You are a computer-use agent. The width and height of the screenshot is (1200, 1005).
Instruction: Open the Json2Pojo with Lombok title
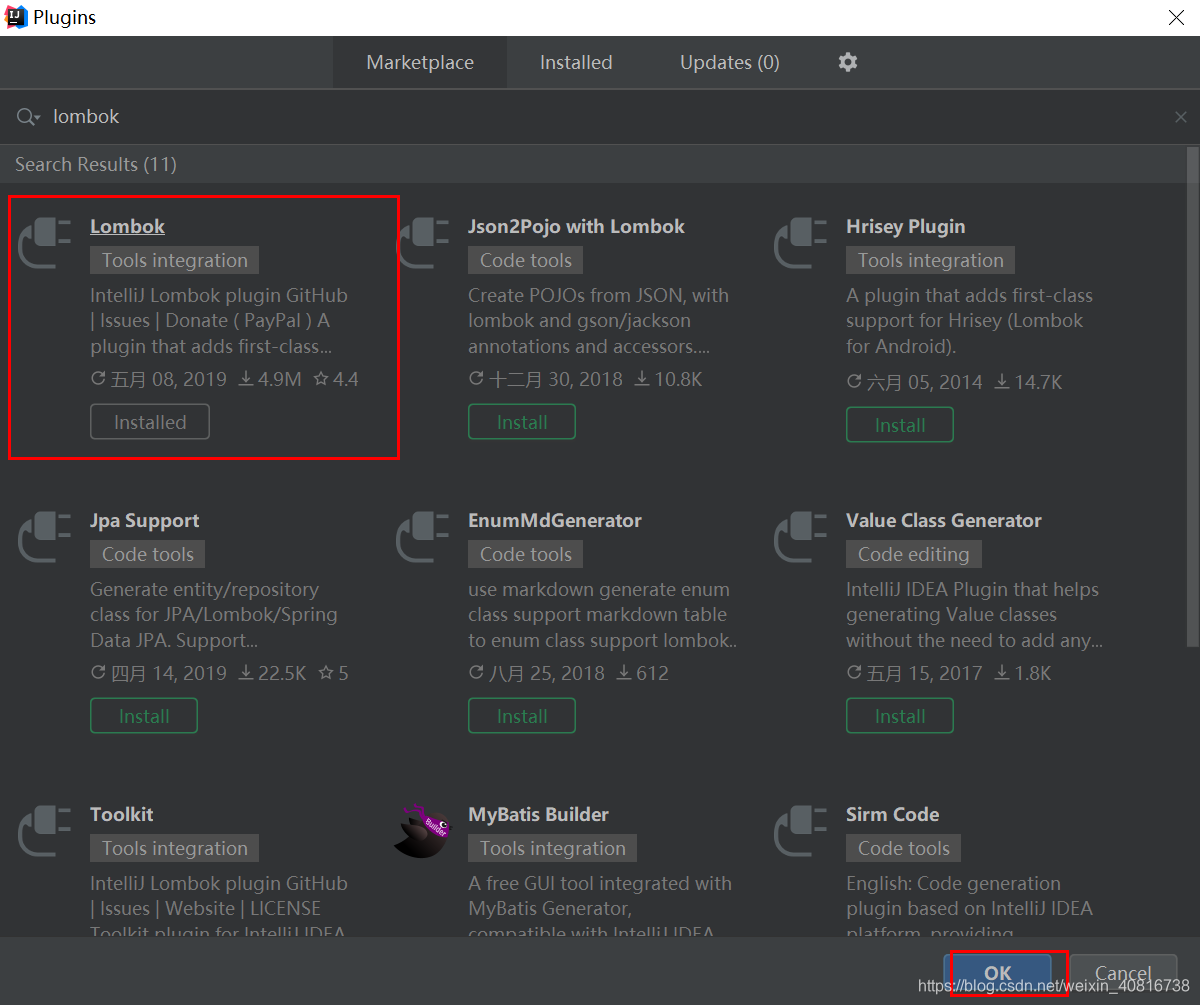click(x=576, y=226)
